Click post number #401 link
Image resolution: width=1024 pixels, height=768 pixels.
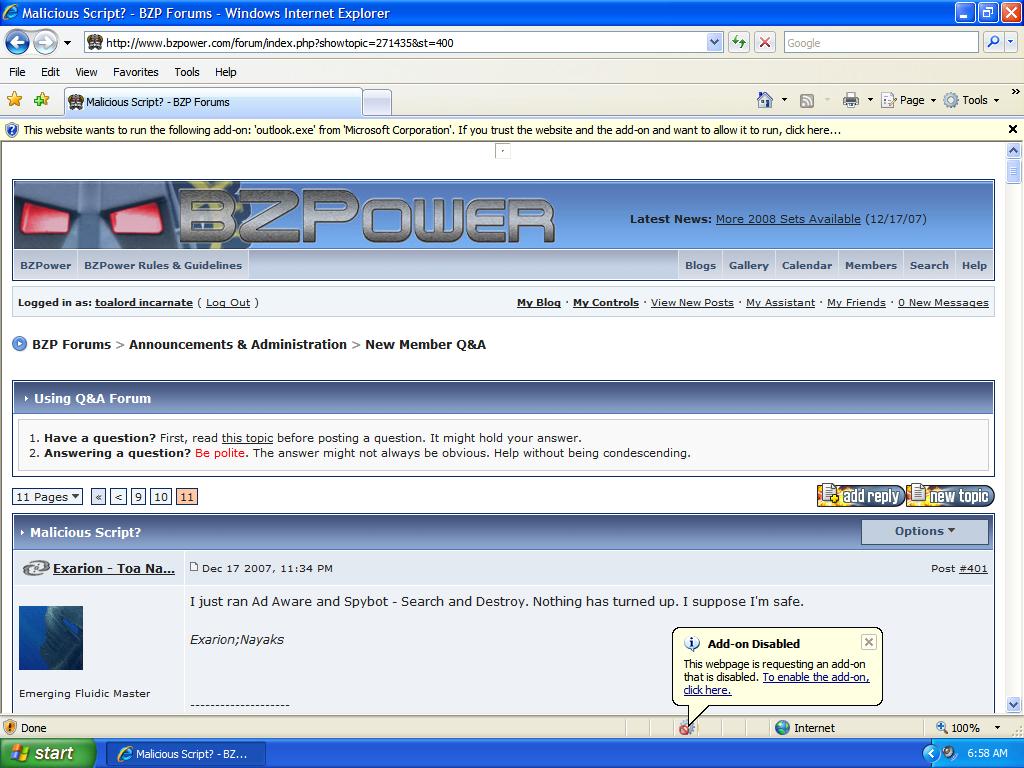(972, 568)
